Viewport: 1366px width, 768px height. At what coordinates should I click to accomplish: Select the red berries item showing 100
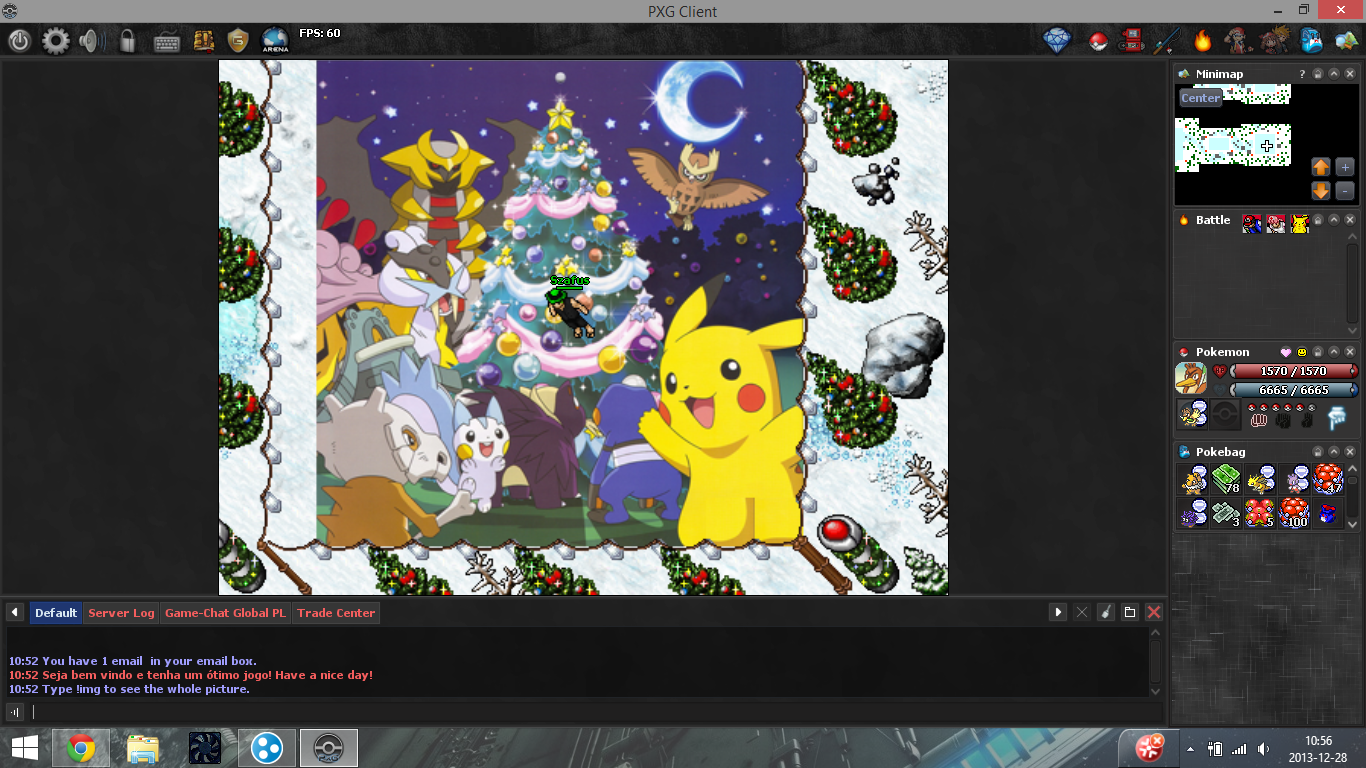(1294, 513)
